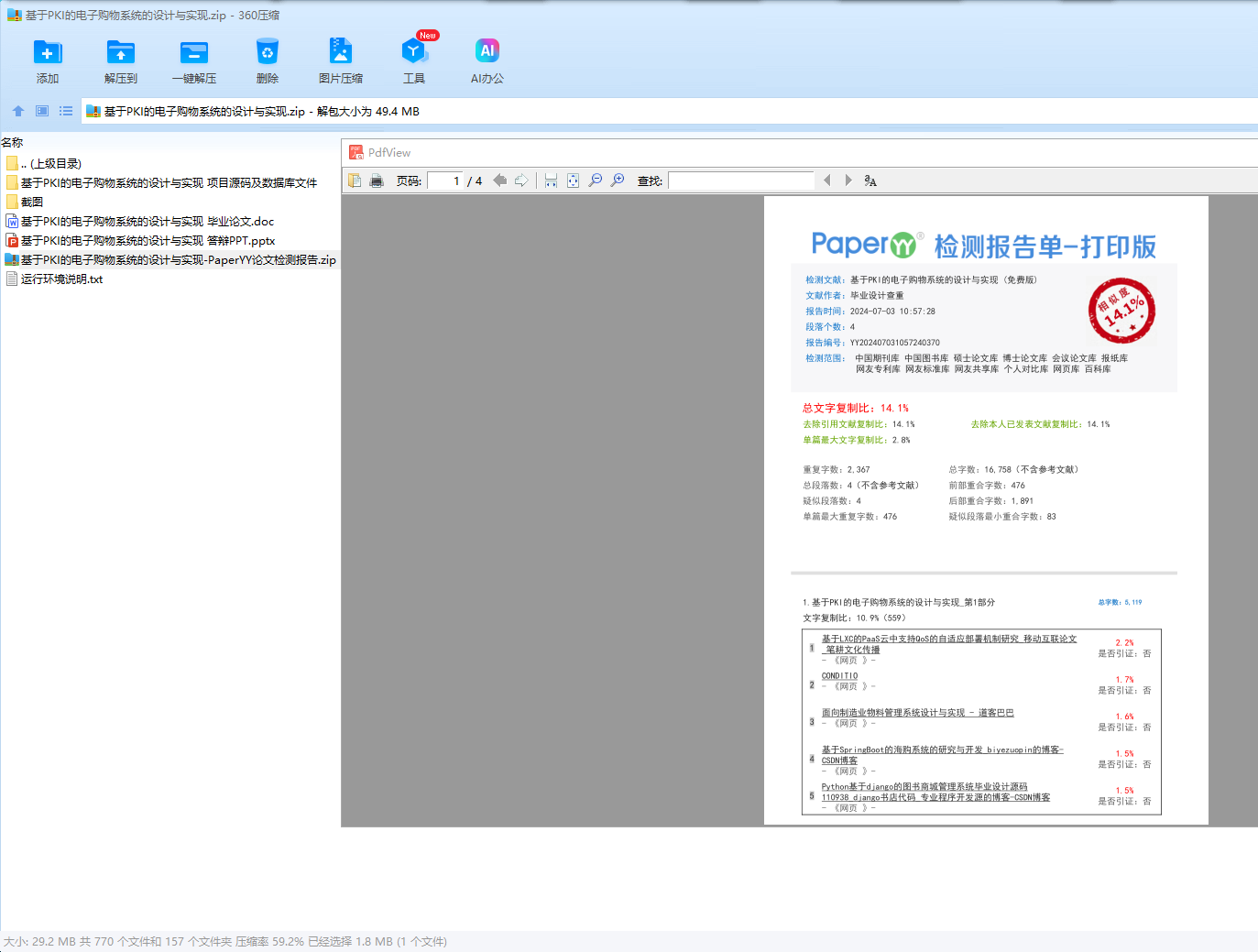Click the 删除 (Delete) trash icon
Image resolution: width=1258 pixels, height=952 pixels.
click(x=268, y=52)
